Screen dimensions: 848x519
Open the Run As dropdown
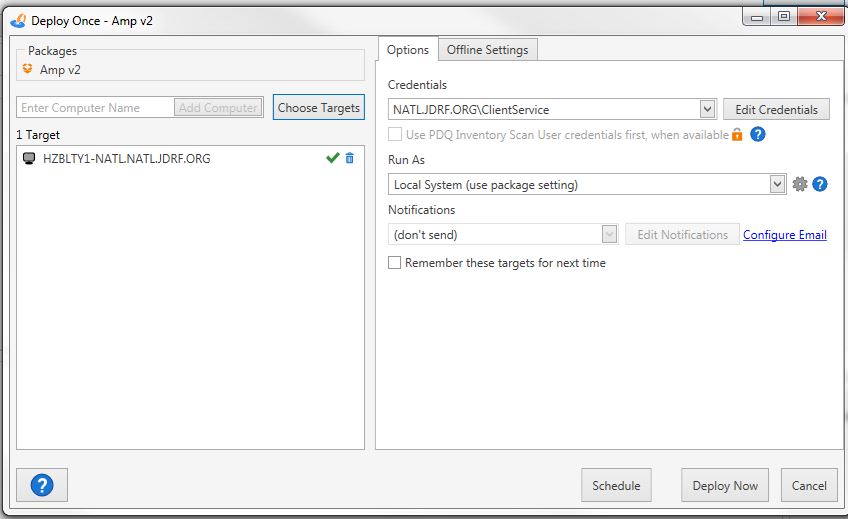click(x=777, y=184)
